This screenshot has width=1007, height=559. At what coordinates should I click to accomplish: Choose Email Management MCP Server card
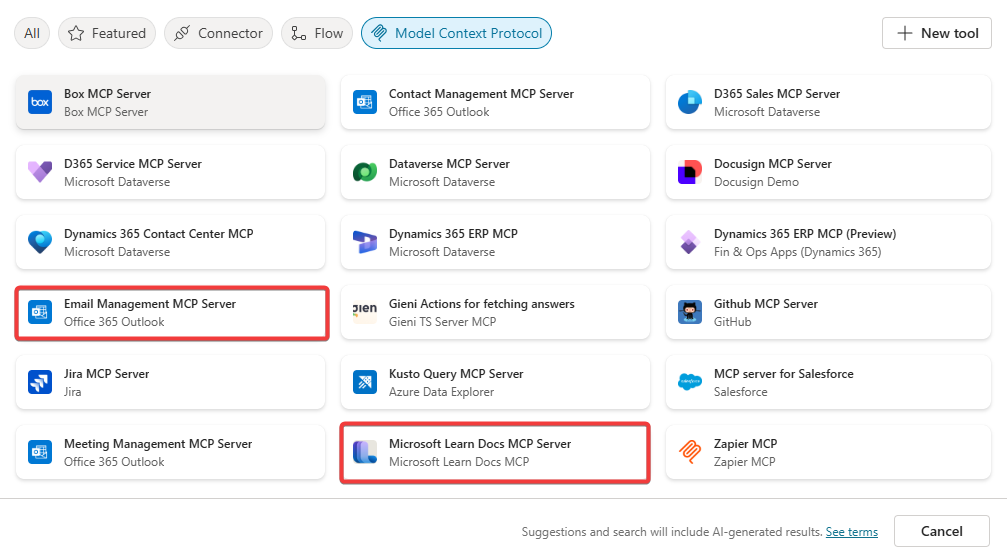172,312
